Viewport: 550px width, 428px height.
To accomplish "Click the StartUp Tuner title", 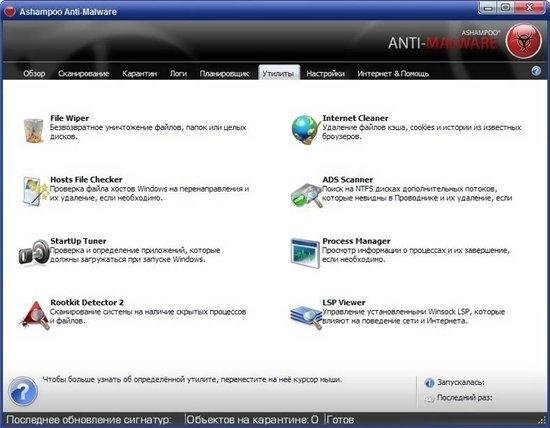I will [78, 241].
